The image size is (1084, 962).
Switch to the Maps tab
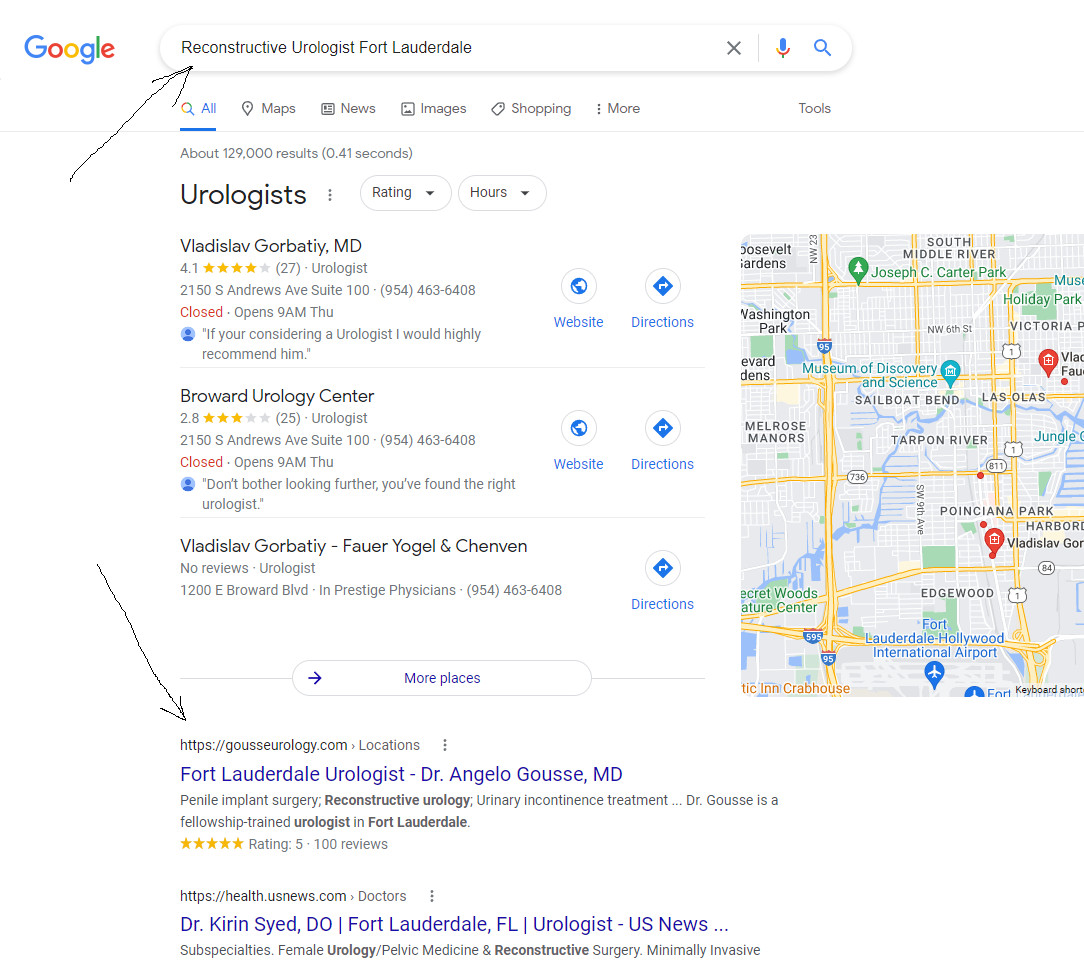[x=268, y=109]
